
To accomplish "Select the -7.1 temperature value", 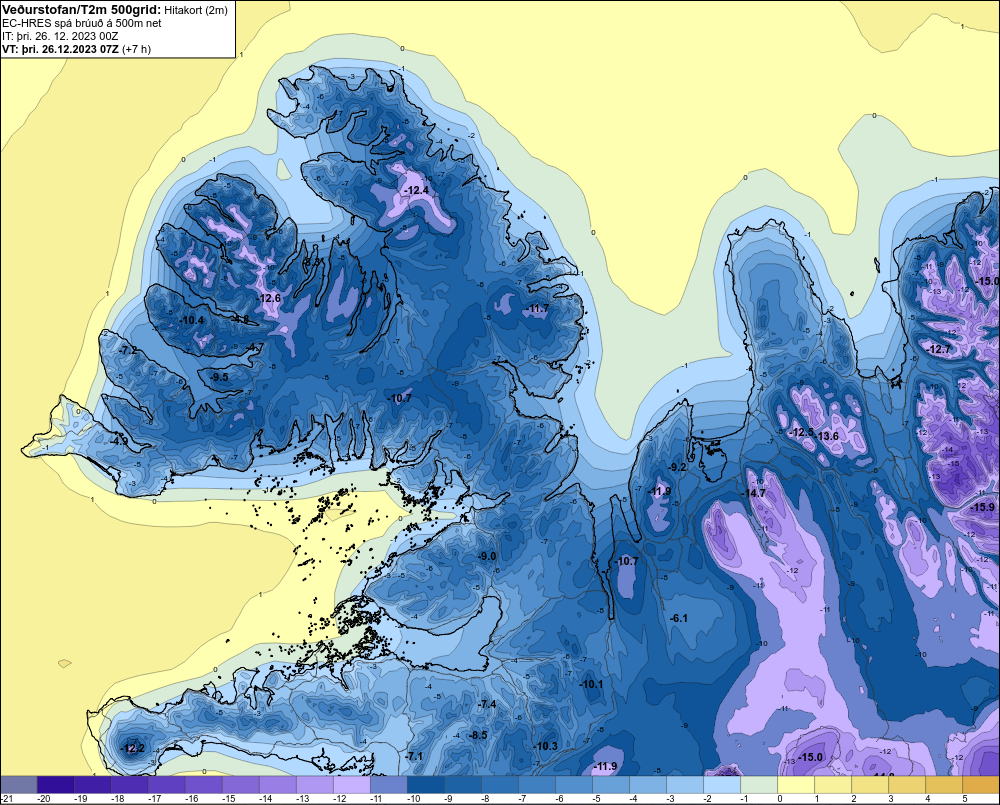I will coord(415,756).
